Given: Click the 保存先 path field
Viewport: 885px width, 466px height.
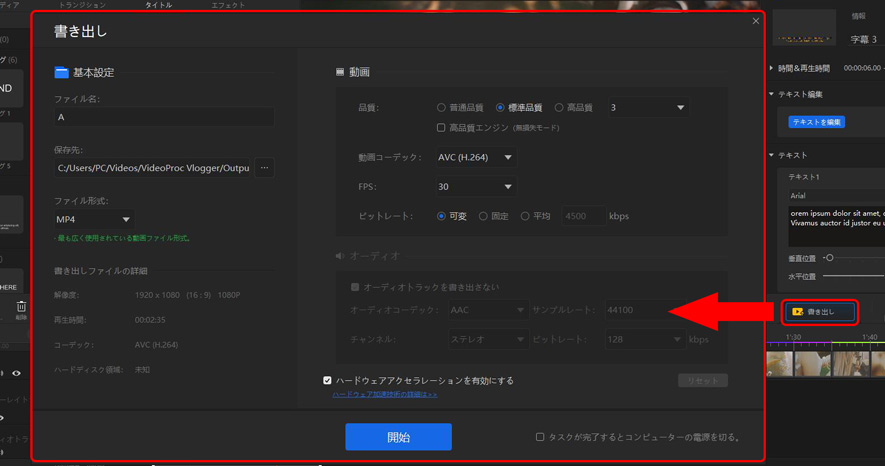Looking at the screenshot, I should [x=152, y=168].
